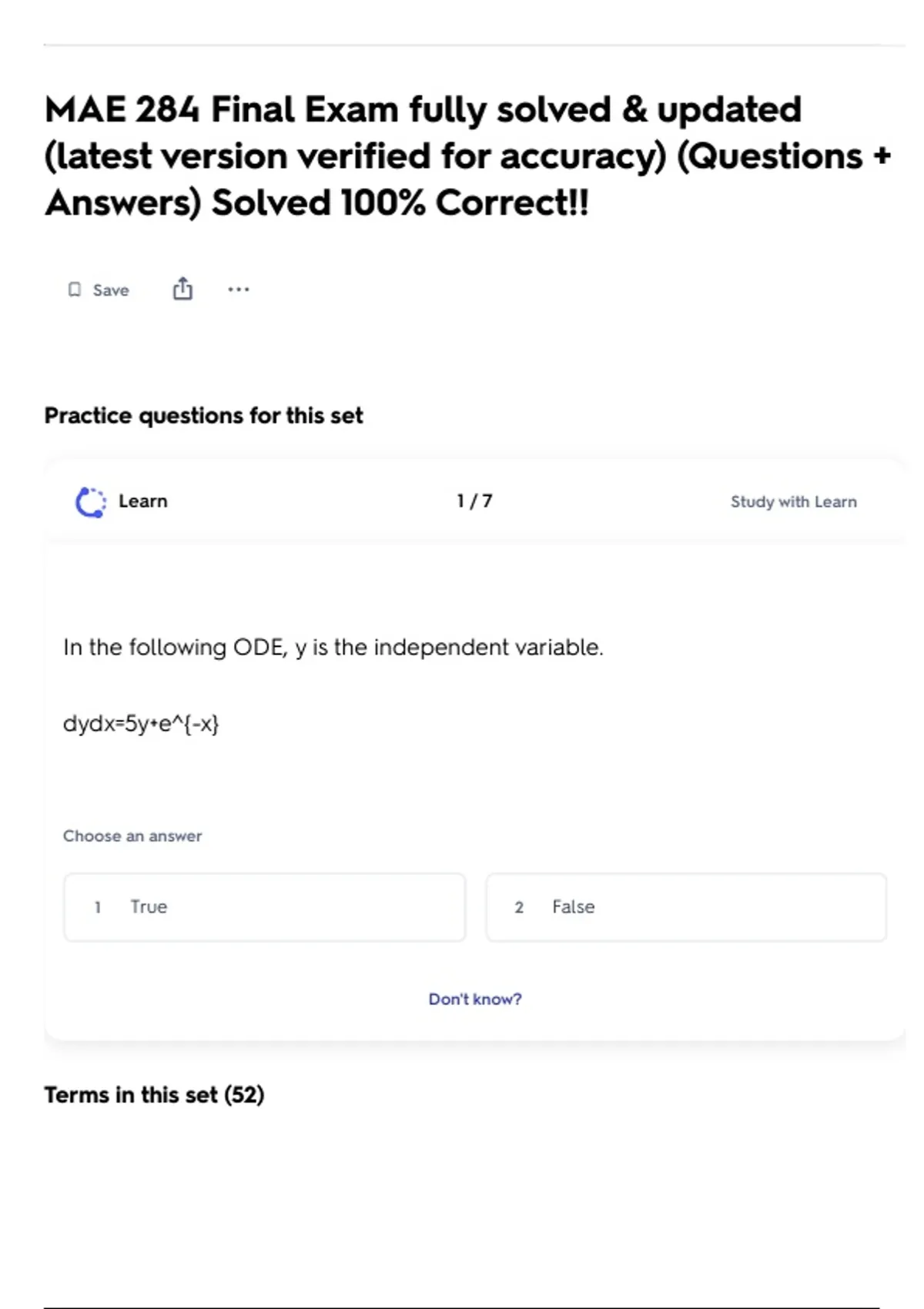924x1309 pixels.
Task: Open the three-dot more options menu
Action: [x=239, y=290]
